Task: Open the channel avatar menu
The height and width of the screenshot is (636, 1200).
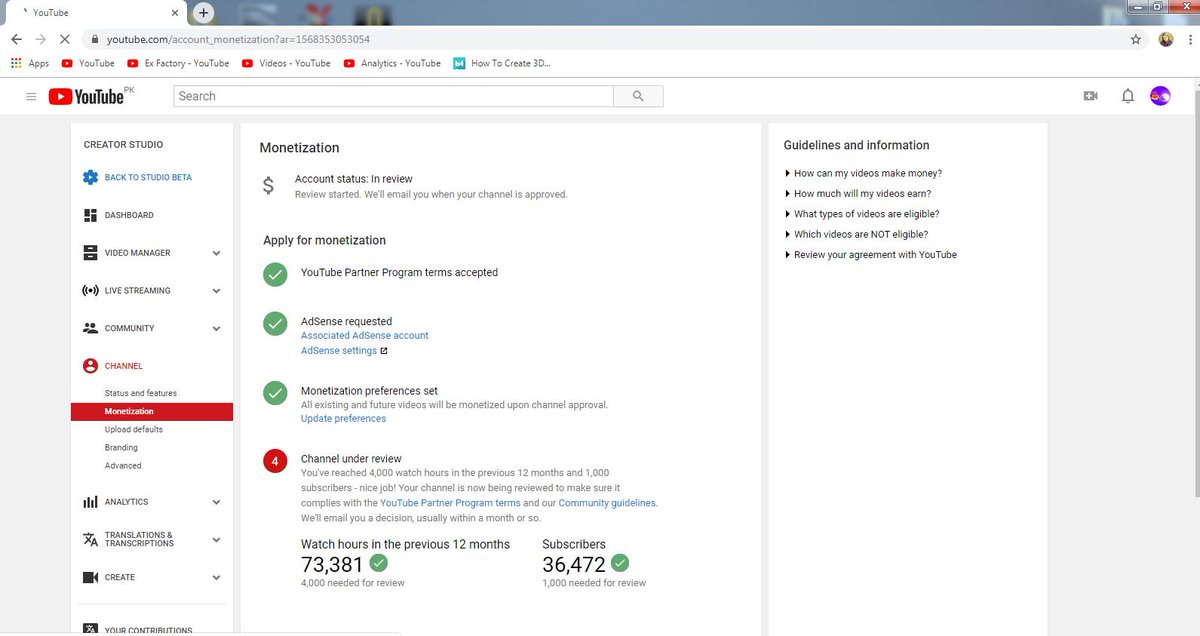Action: coord(1160,96)
